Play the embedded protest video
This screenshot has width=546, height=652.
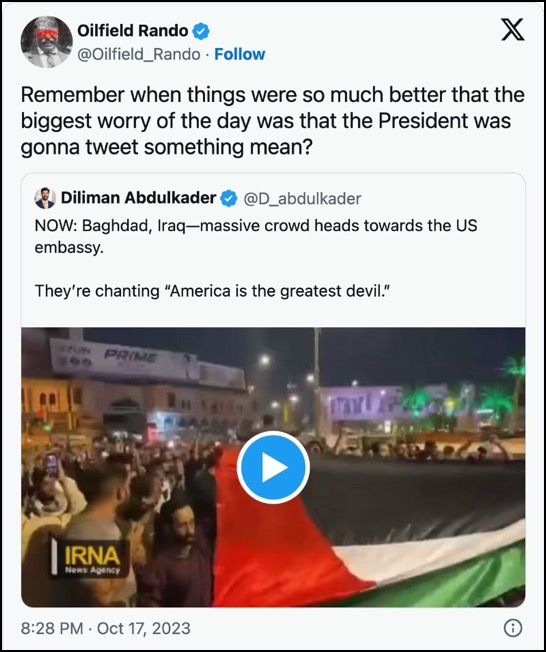[x=273, y=467]
